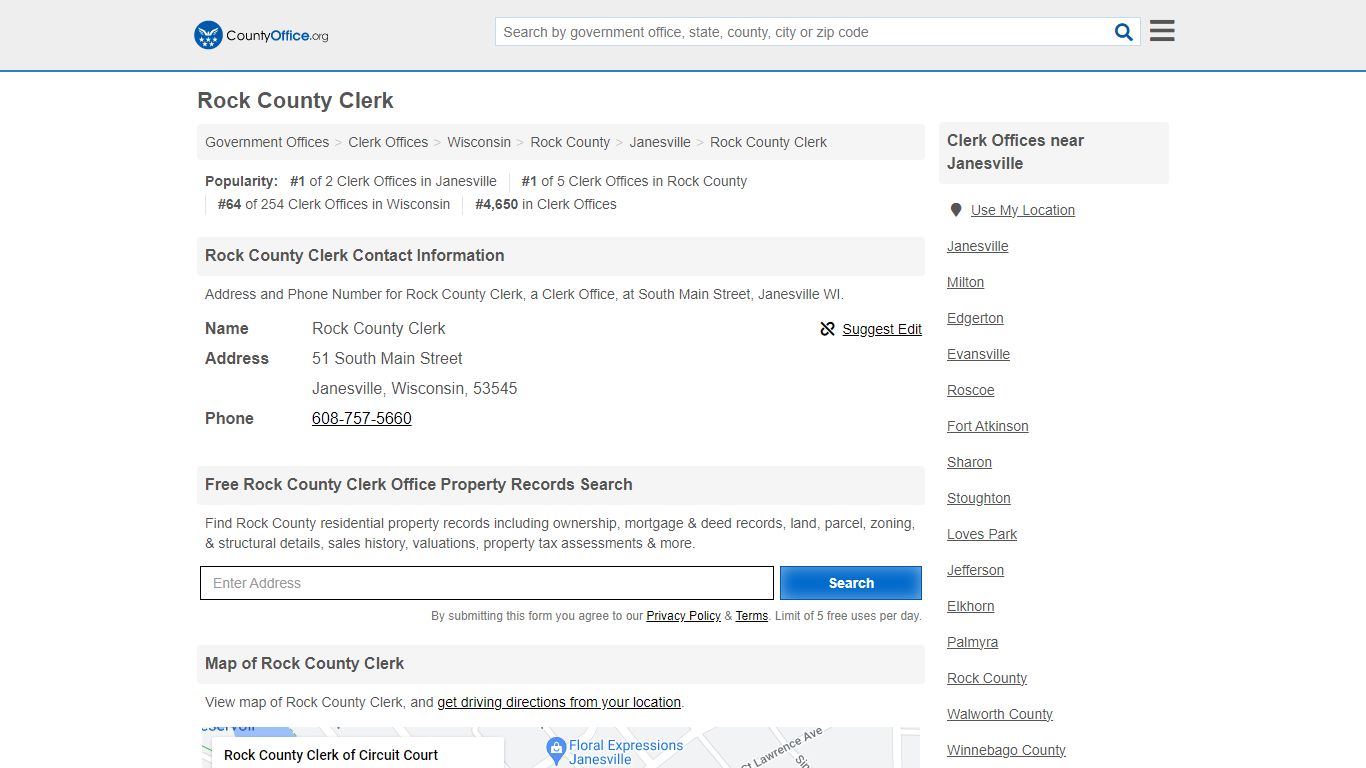Open Winnebago County link
The height and width of the screenshot is (768, 1366).
1007,750
